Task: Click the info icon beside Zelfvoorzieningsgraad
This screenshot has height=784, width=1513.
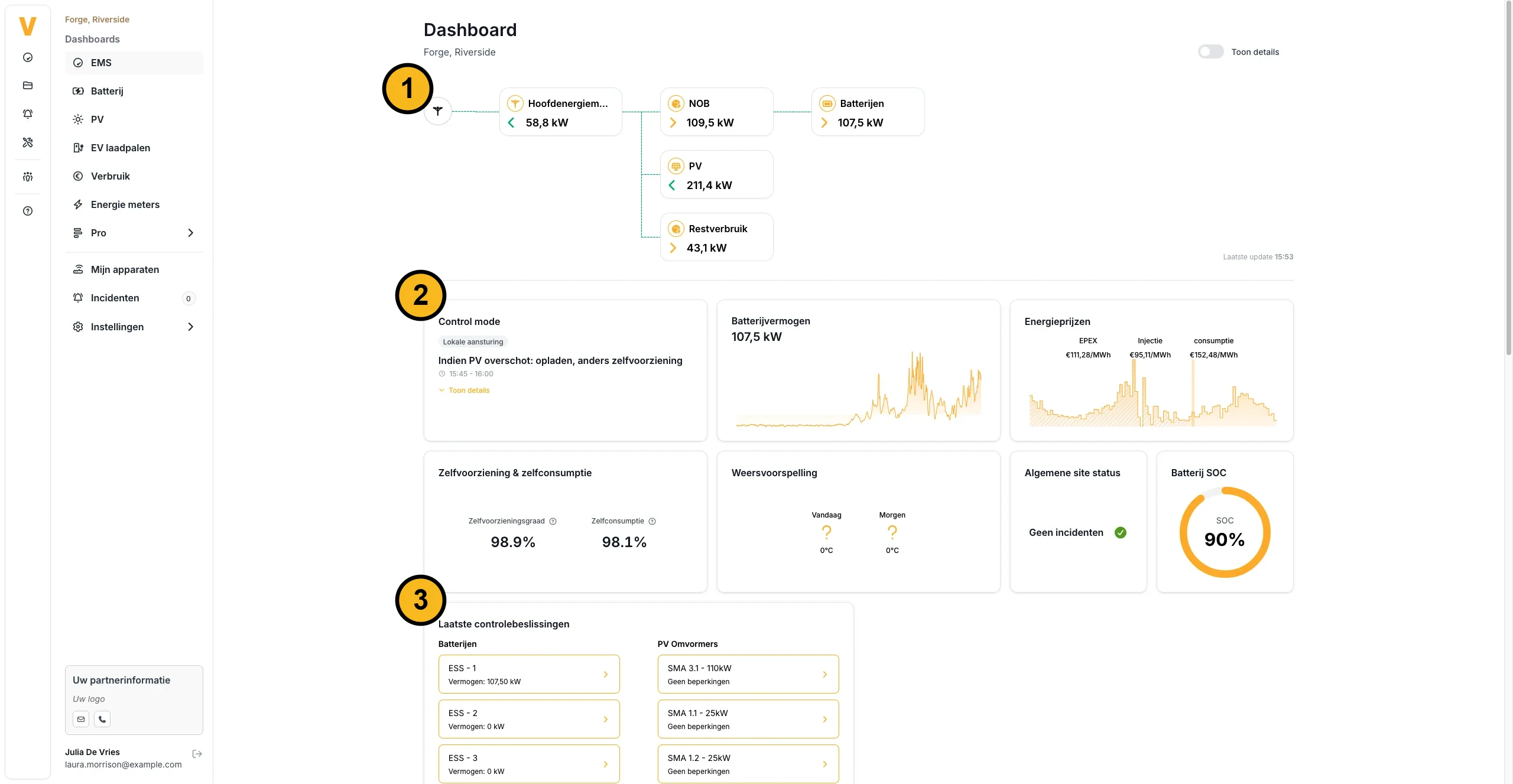Action: [x=553, y=521]
